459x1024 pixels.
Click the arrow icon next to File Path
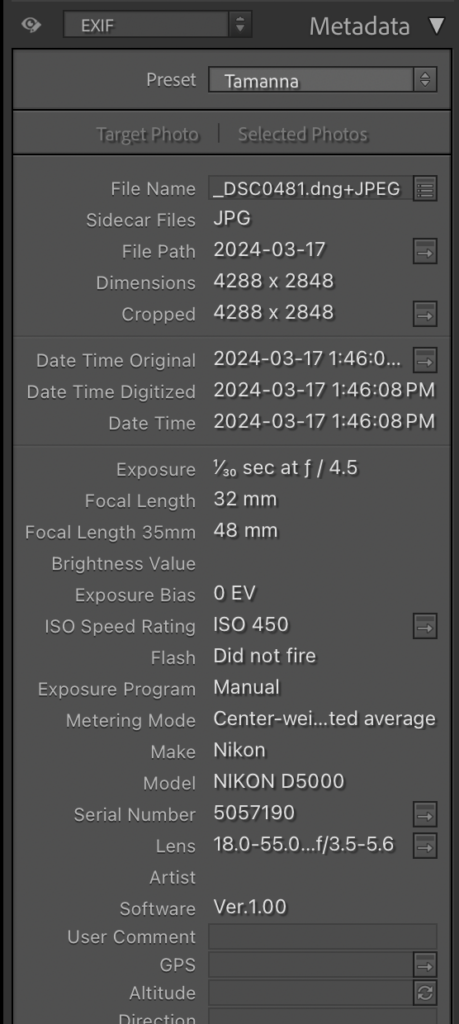click(425, 251)
